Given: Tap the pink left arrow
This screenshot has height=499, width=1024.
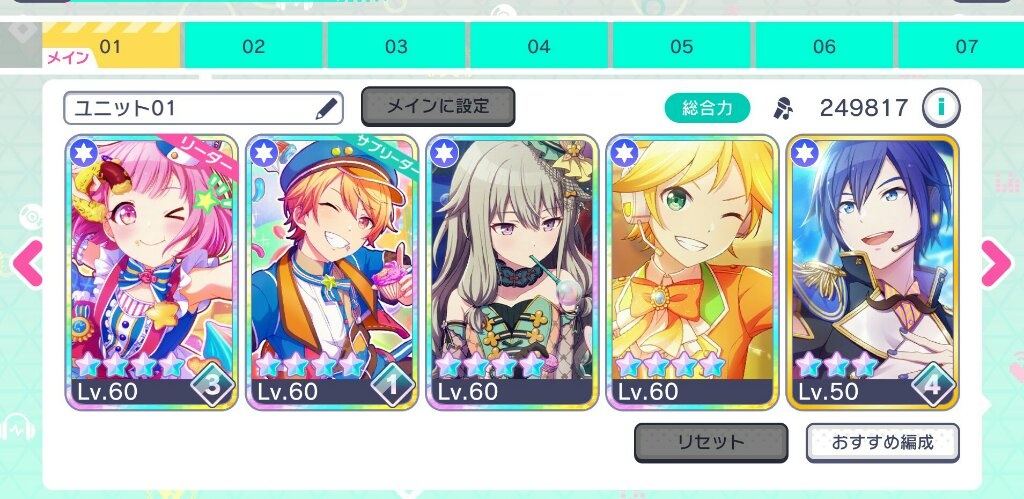Looking at the screenshot, I should pyautogui.click(x=27, y=263).
